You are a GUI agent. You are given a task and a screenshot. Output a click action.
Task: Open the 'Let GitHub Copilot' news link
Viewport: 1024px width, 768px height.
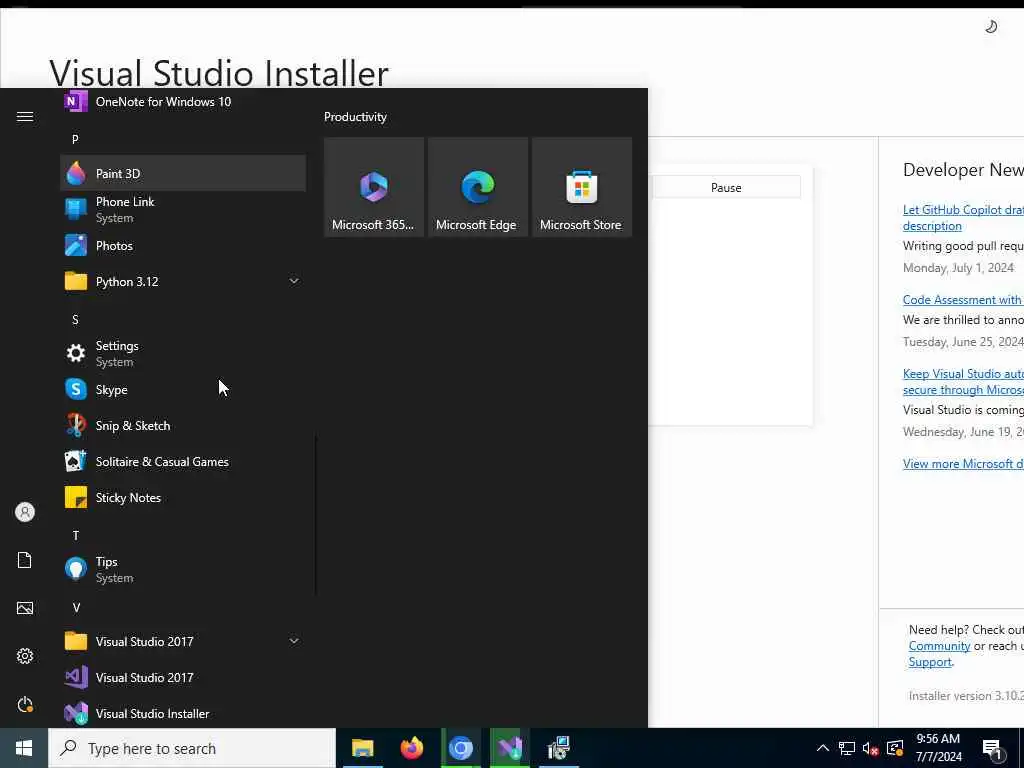pos(963,217)
